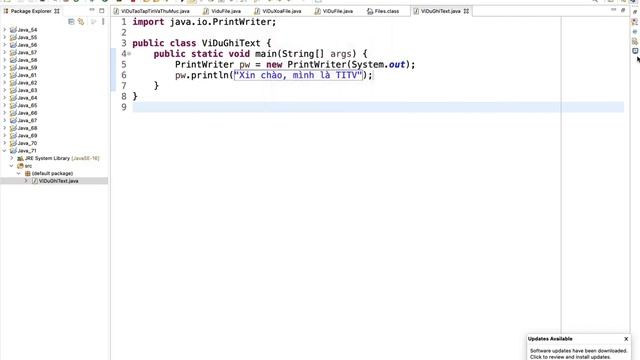Click line number 2 in gutter

(x=124, y=33)
